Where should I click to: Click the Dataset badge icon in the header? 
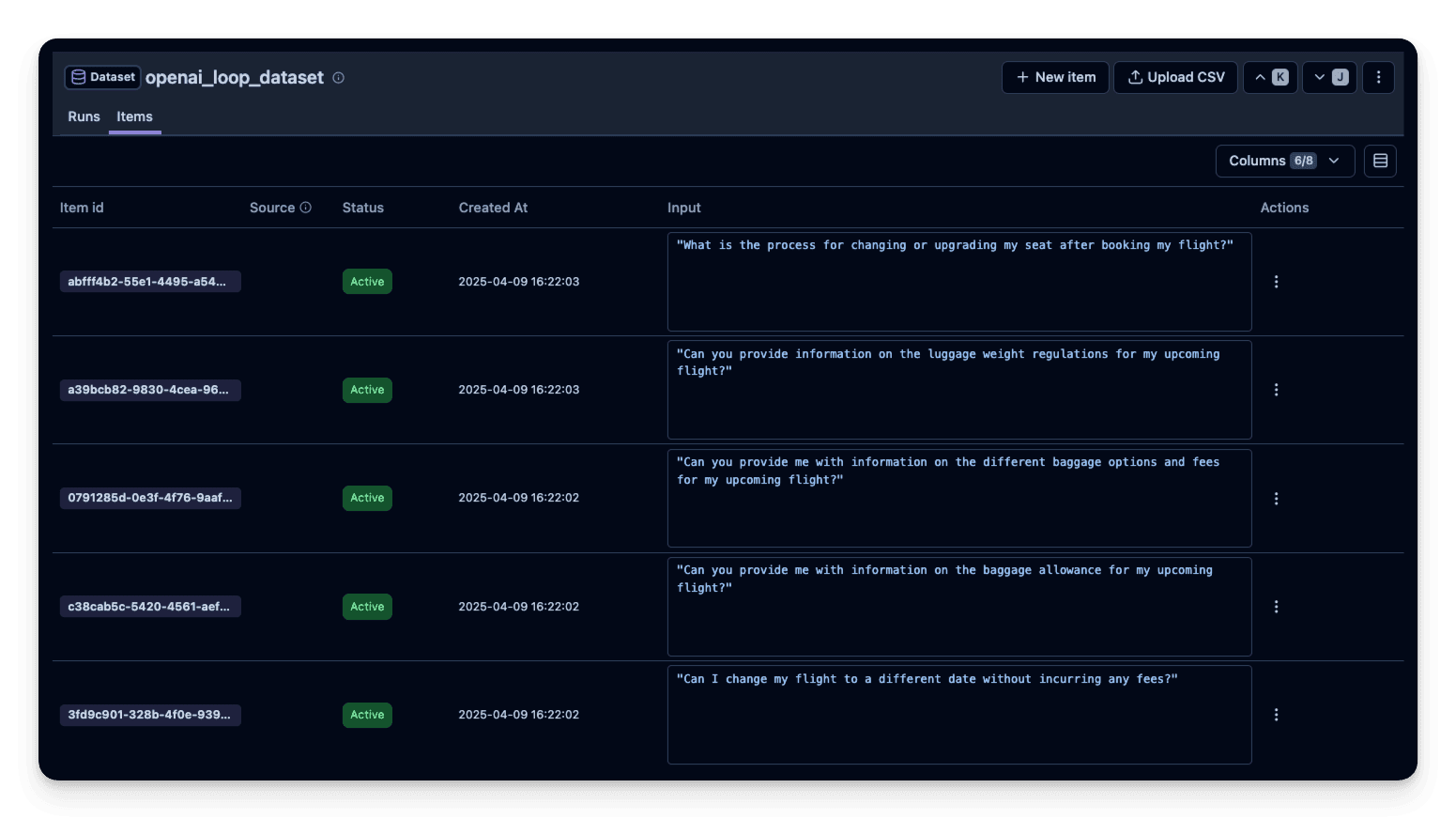[x=79, y=77]
